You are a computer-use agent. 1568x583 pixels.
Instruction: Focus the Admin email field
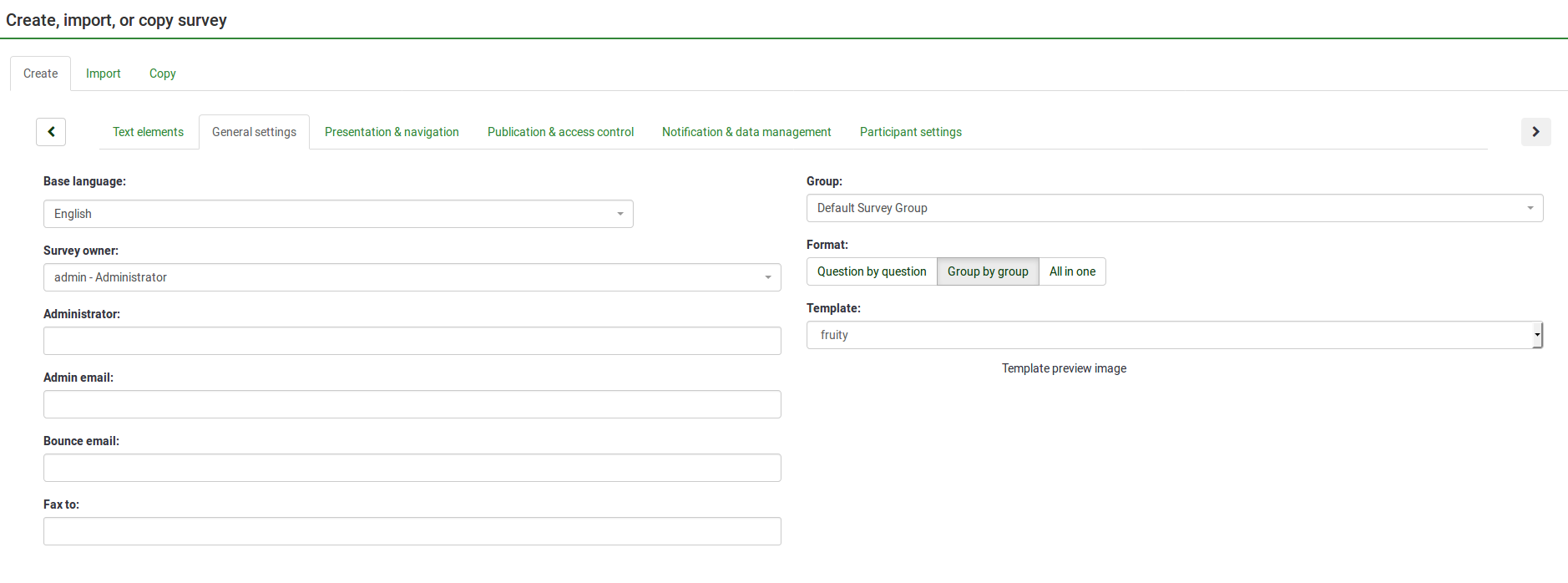click(412, 404)
